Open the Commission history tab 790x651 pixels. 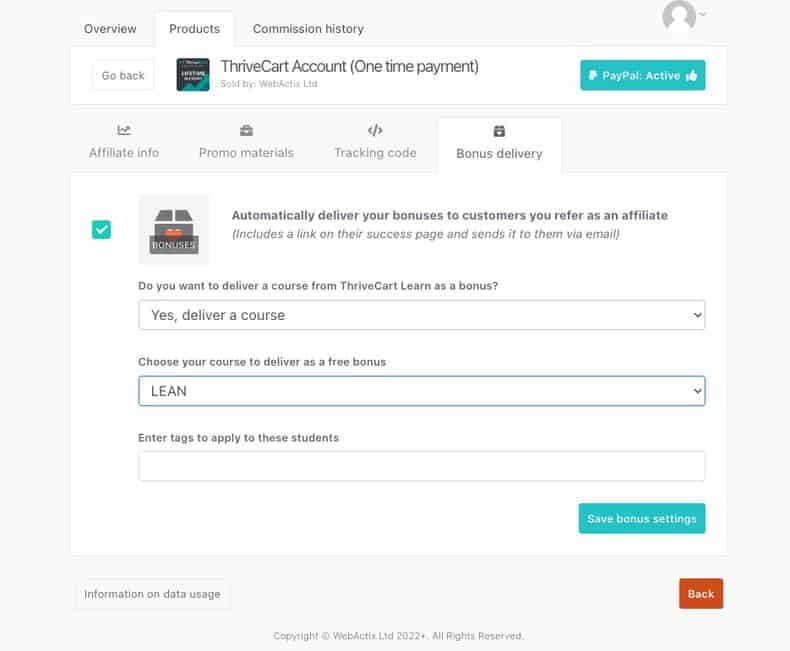click(x=308, y=29)
